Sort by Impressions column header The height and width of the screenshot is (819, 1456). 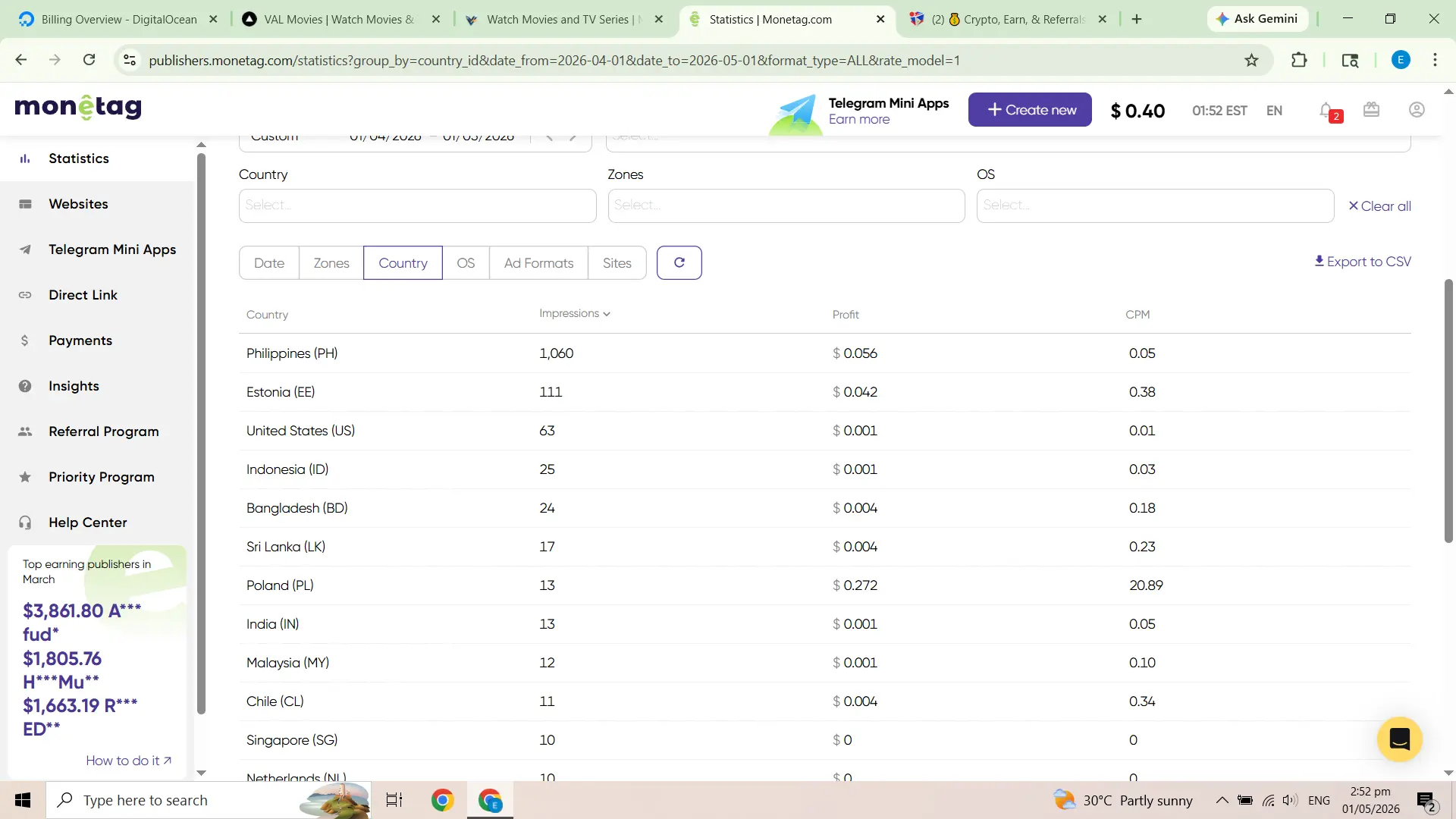[x=574, y=313]
